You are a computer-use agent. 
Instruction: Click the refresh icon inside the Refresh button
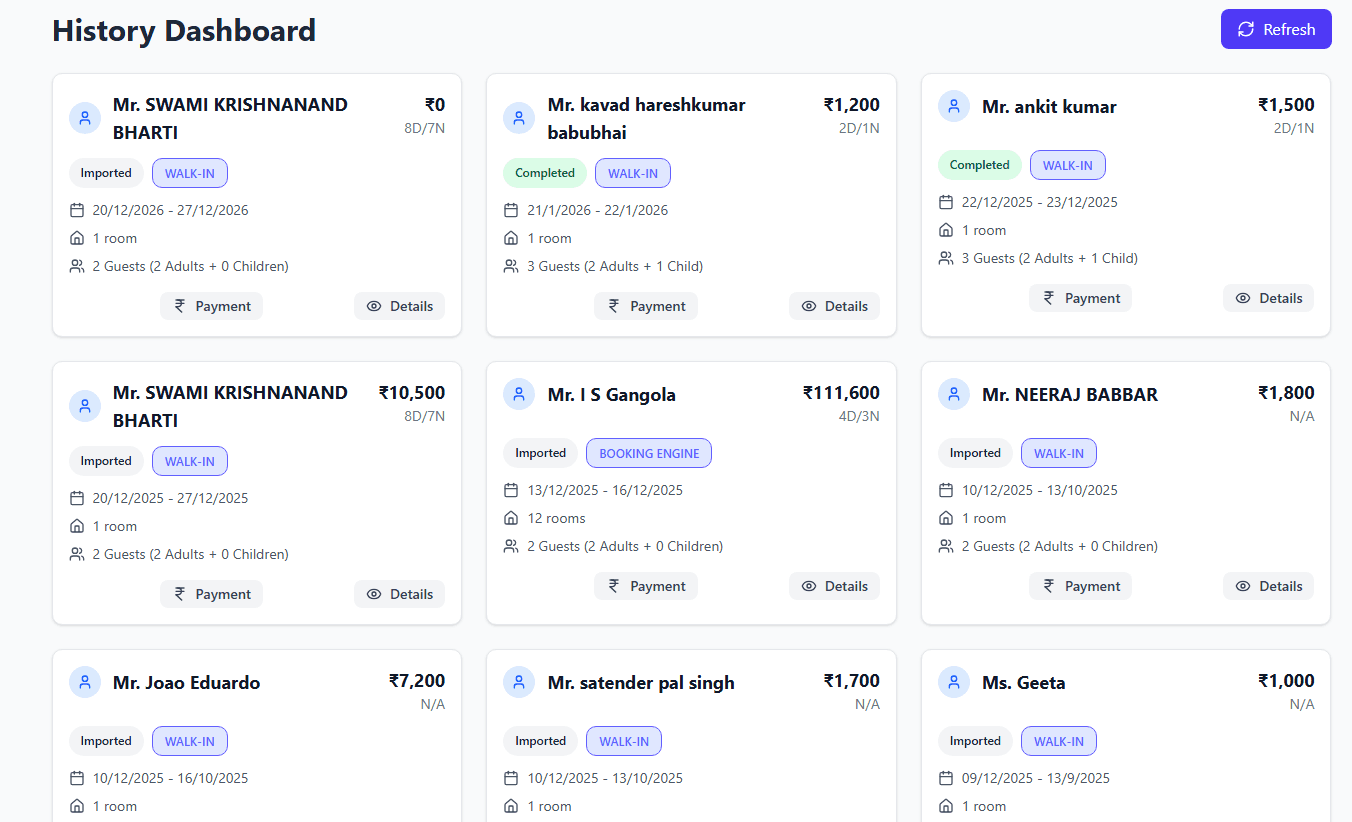point(1245,29)
